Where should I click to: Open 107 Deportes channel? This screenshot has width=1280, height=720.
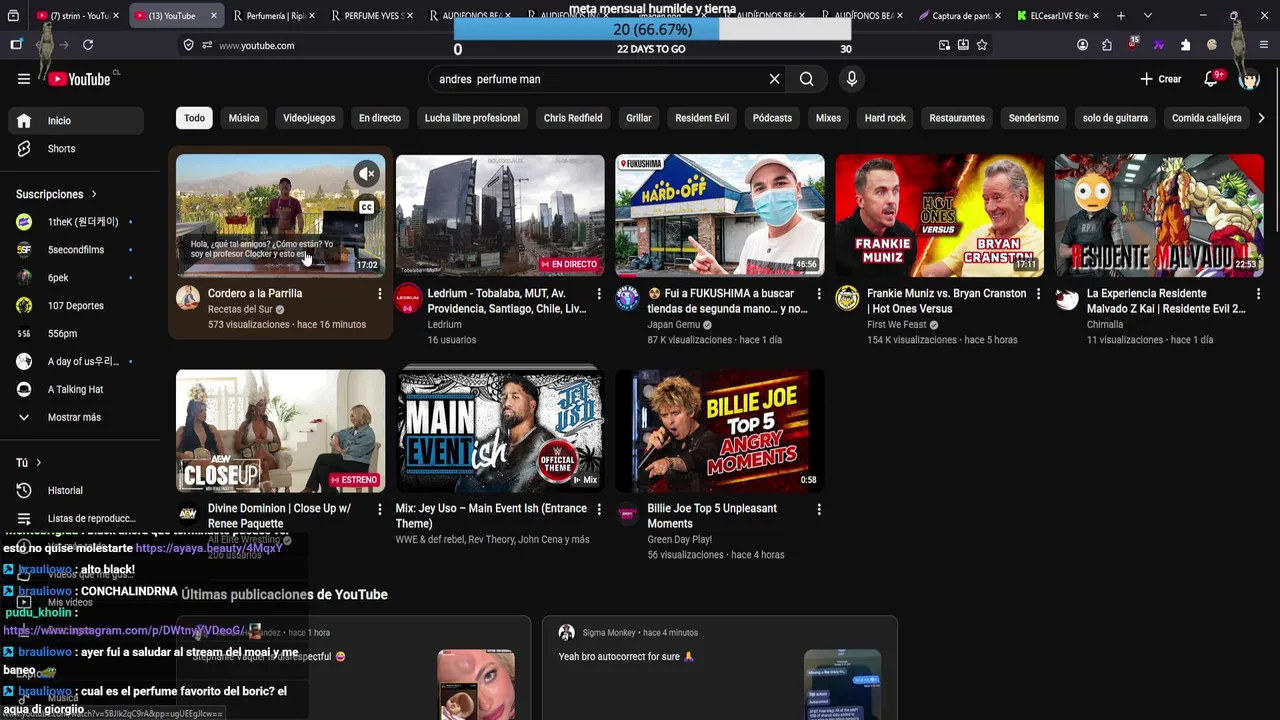click(x=76, y=306)
